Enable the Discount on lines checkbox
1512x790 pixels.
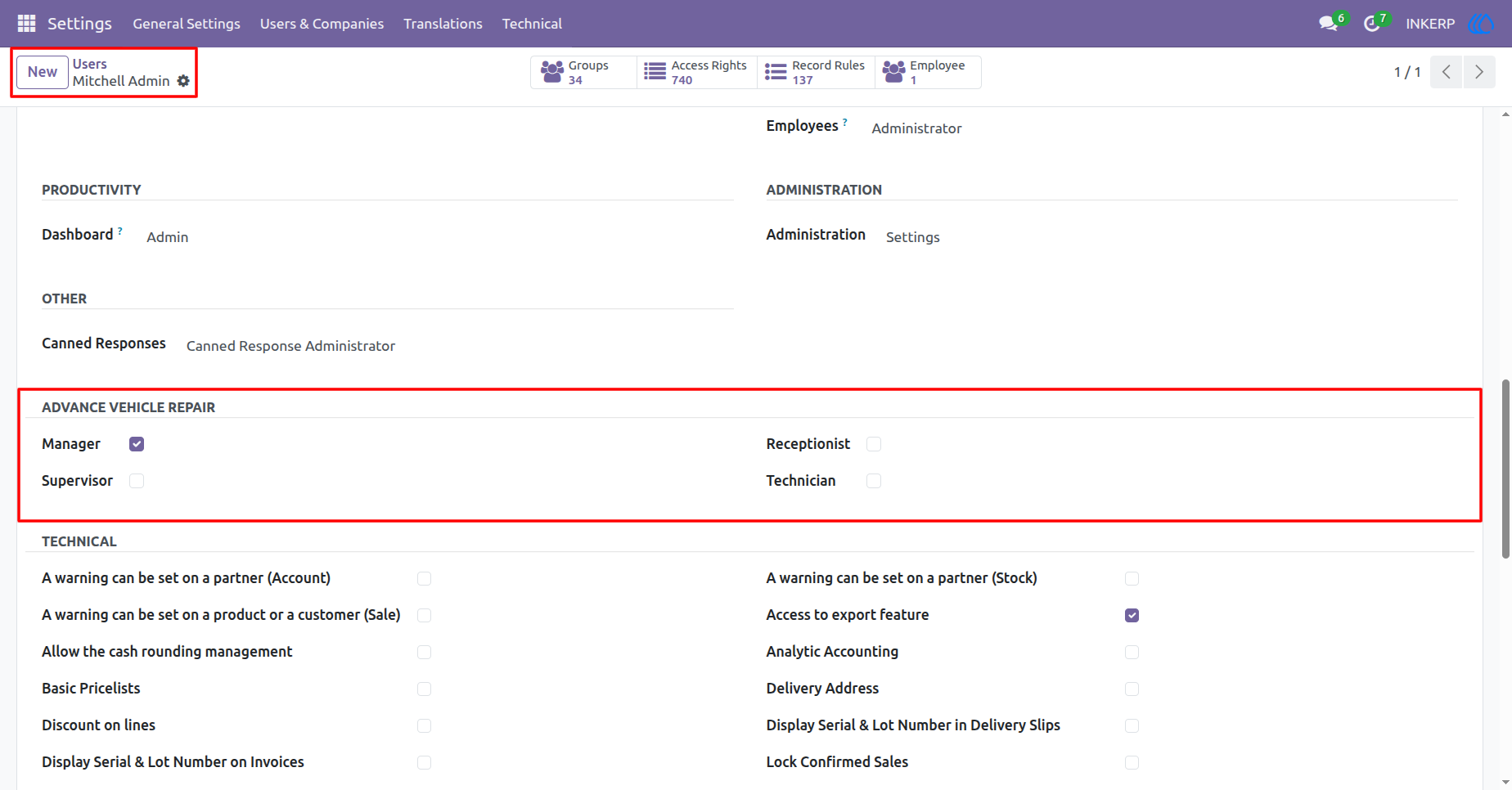click(424, 725)
